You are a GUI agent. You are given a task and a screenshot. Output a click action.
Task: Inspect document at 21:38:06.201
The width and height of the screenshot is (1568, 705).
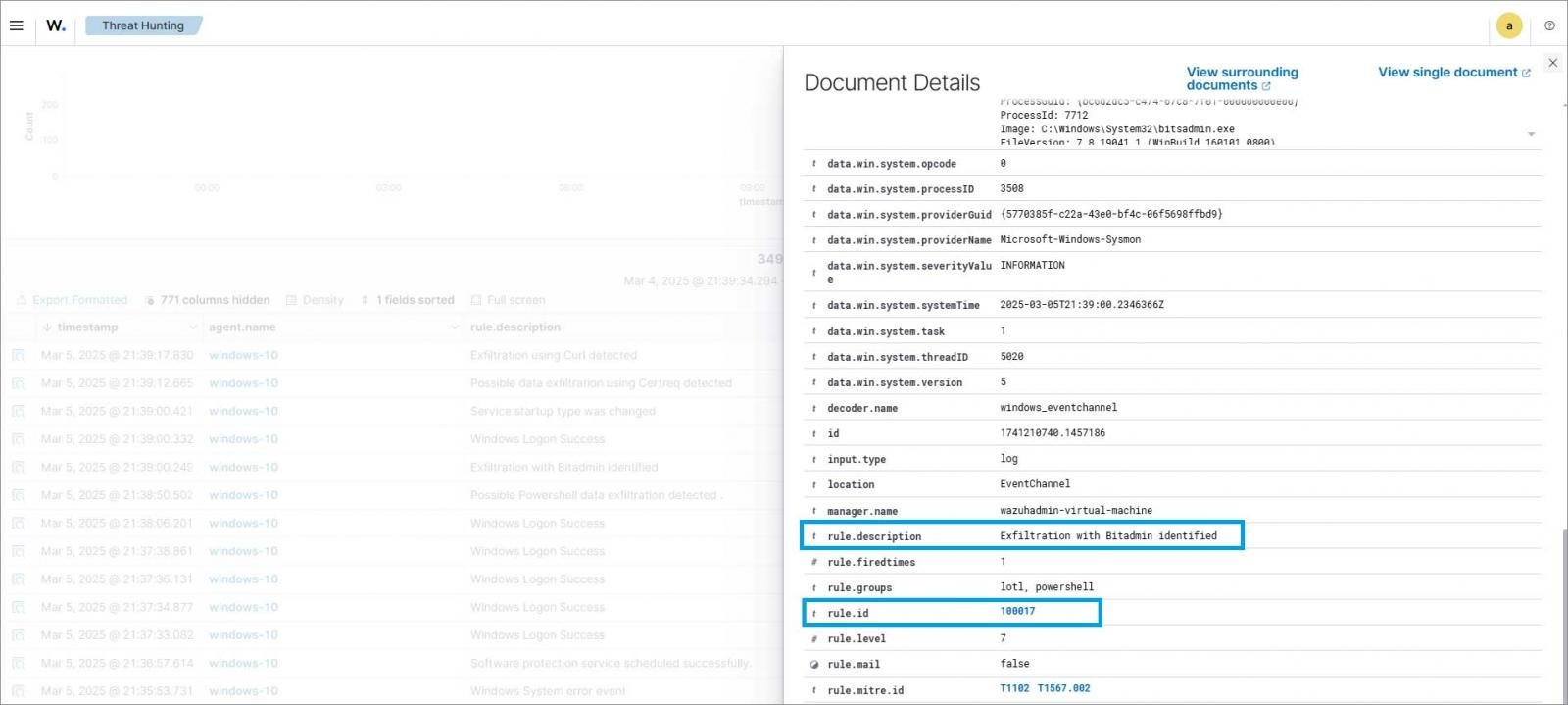[18, 524]
